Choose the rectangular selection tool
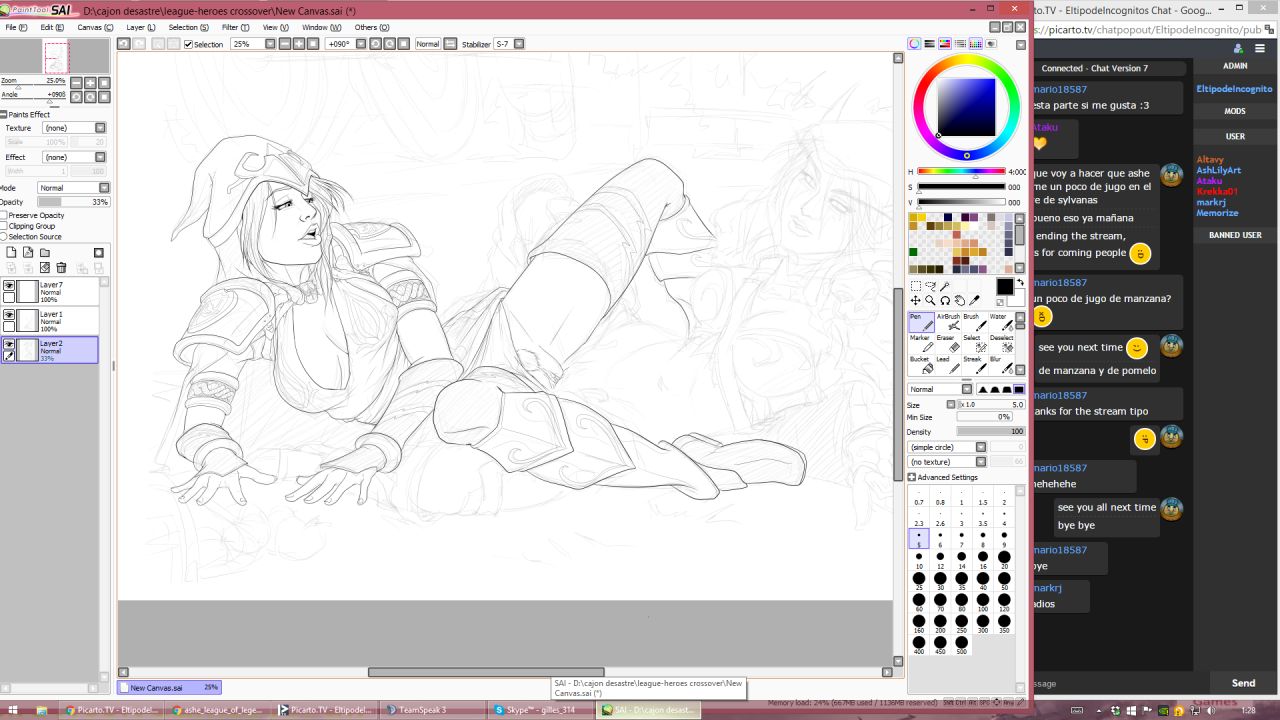The width and height of the screenshot is (1280, 720). 915,286
